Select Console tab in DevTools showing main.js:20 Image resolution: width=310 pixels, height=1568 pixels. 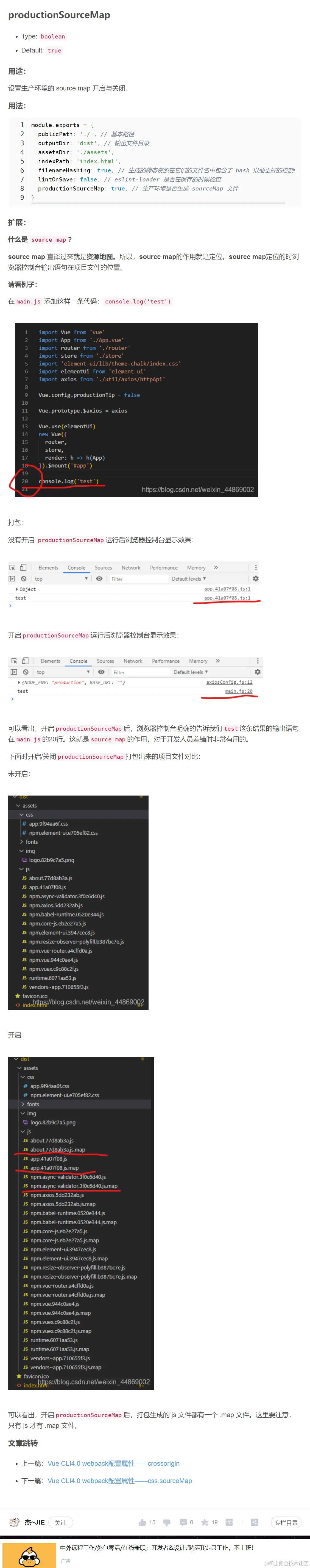[79, 661]
